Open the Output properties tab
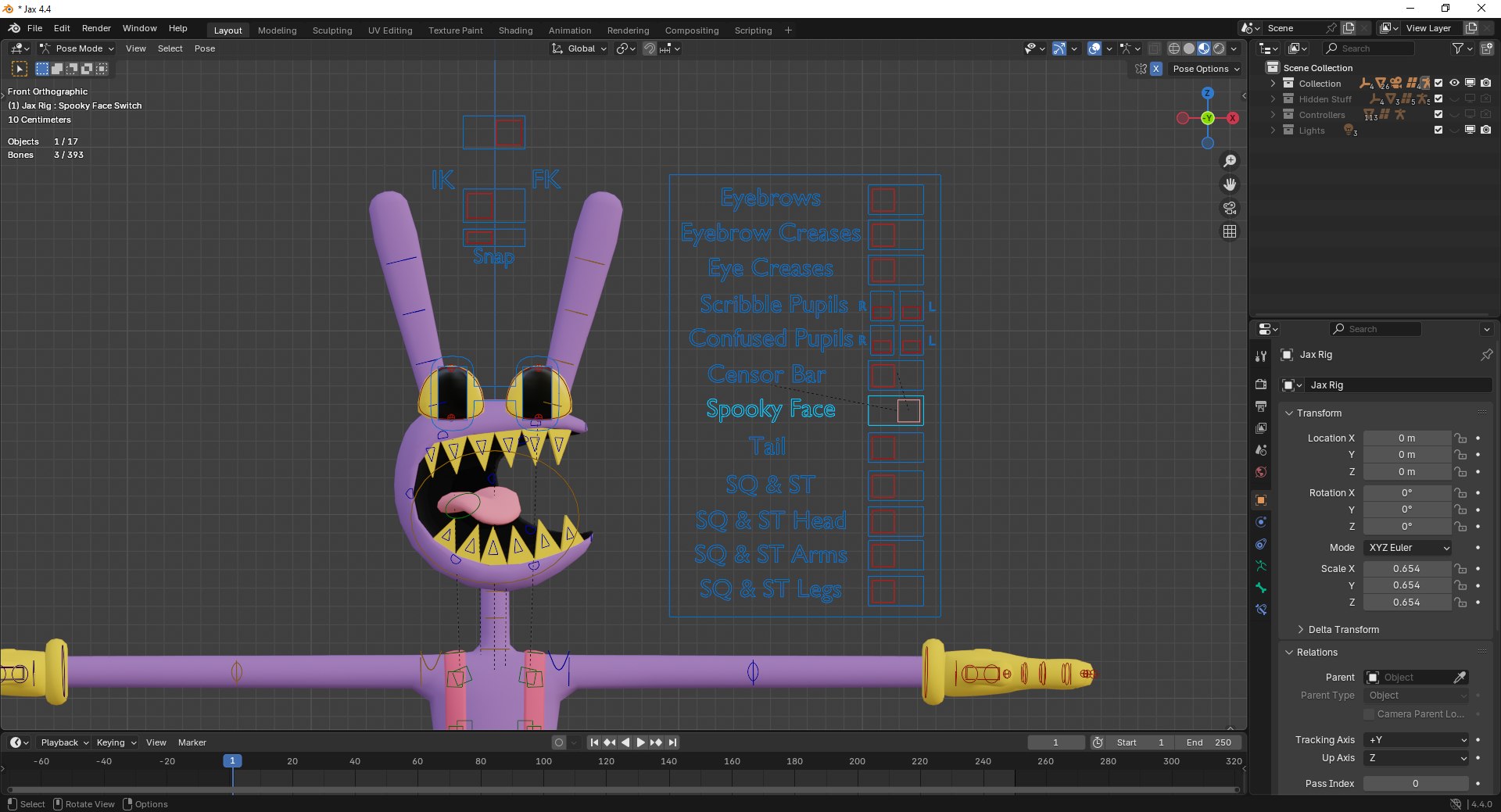The height and width of the screenshot is (812, 1501). pos(1260,406)
